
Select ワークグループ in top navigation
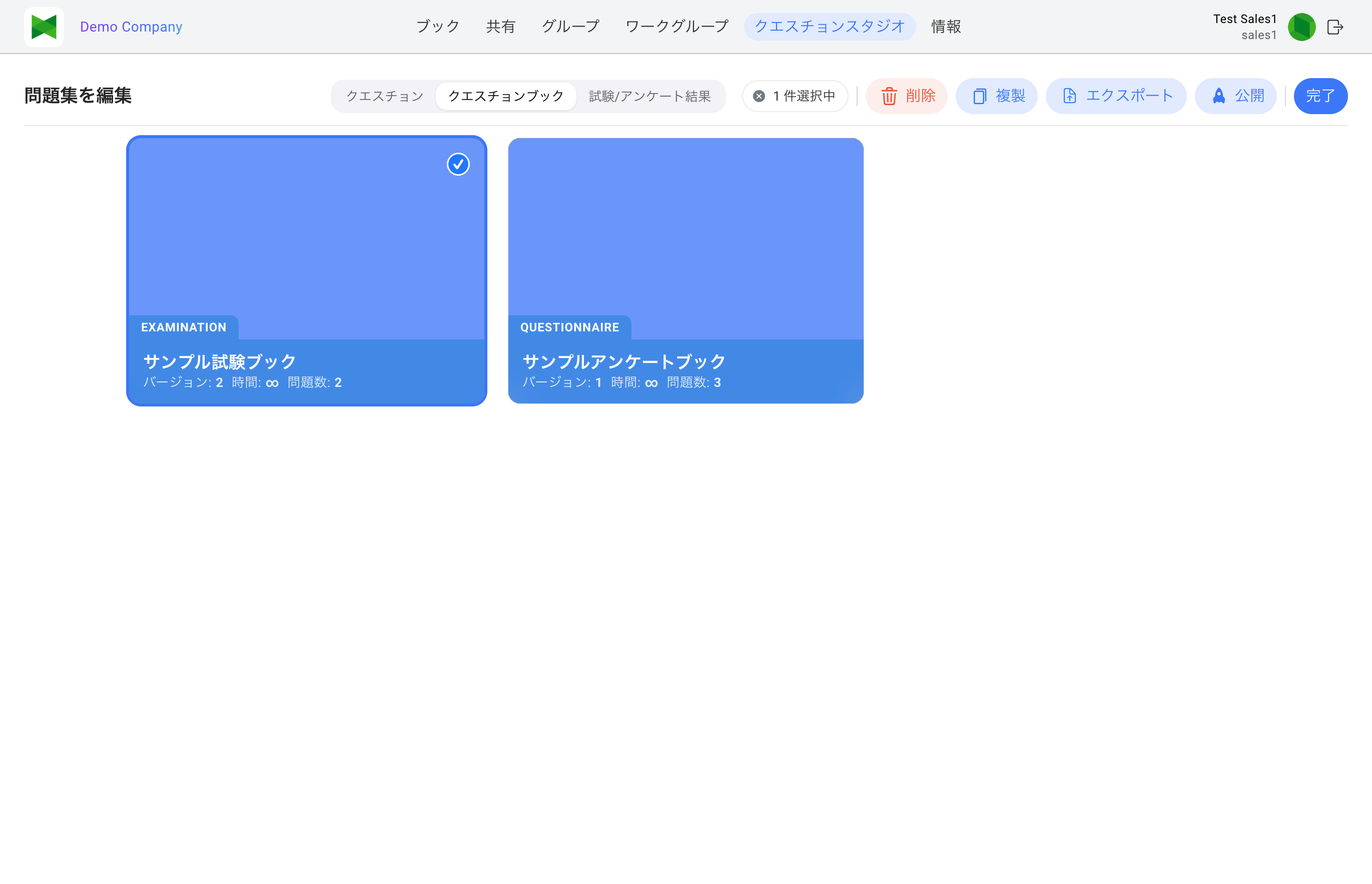coord(676,27)
